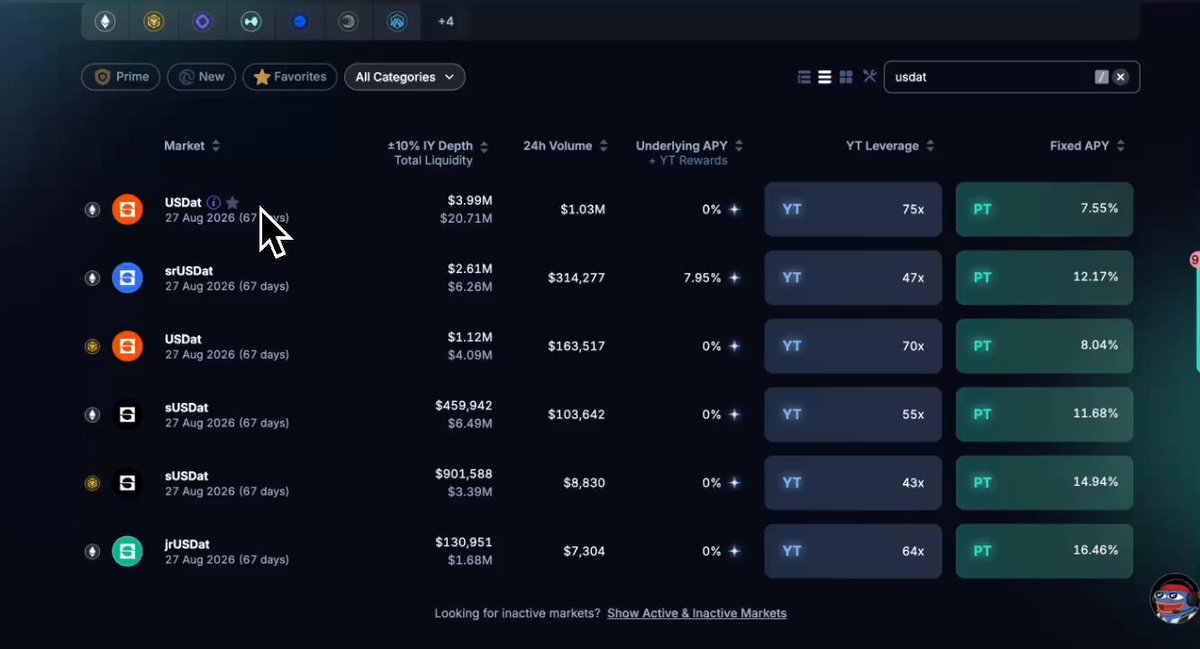Switch to grid card view icon
Image resolution: width=1200 pixels, height=649 pixels.
pyautogui.click(x=846, y=77)
